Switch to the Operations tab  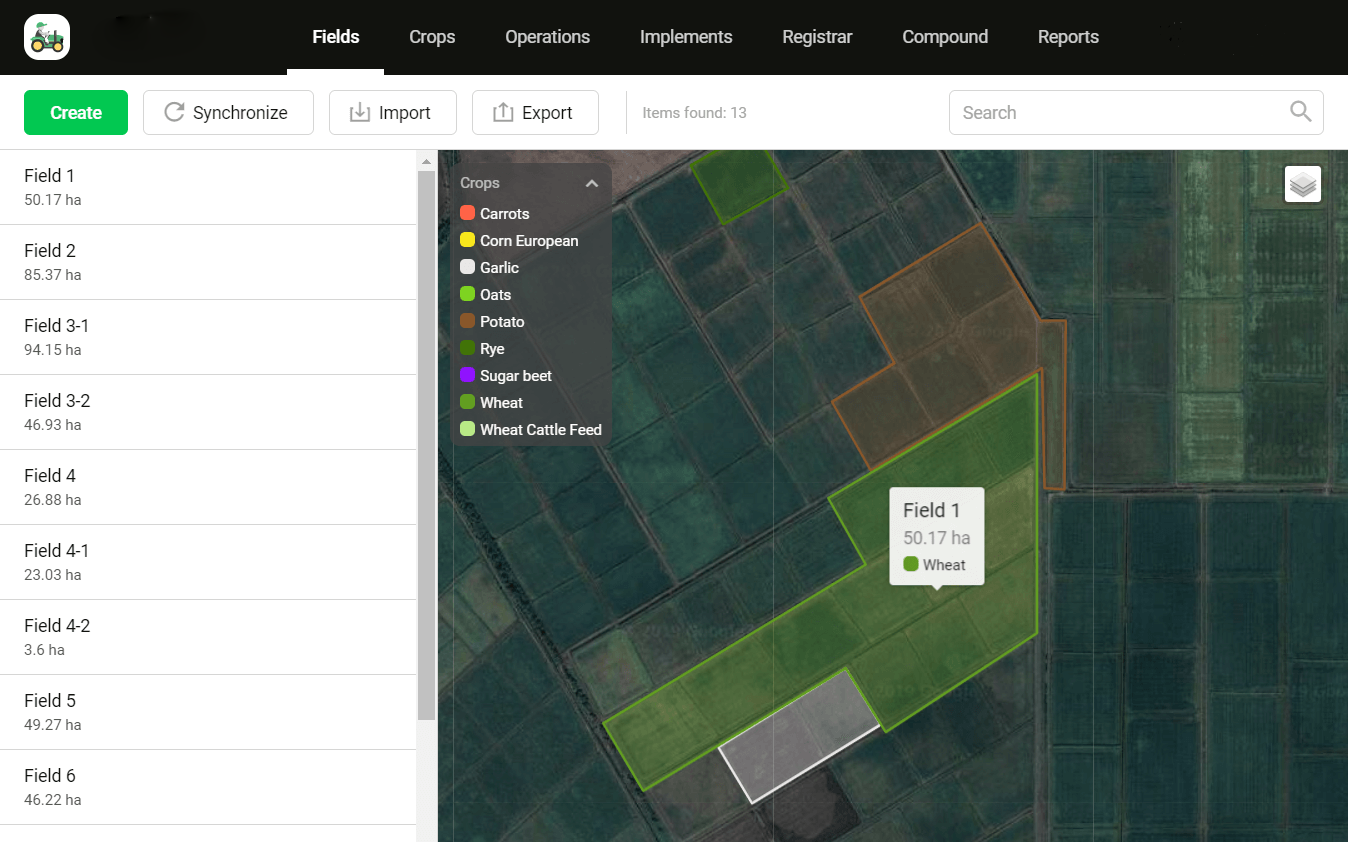tap(547, 37)
